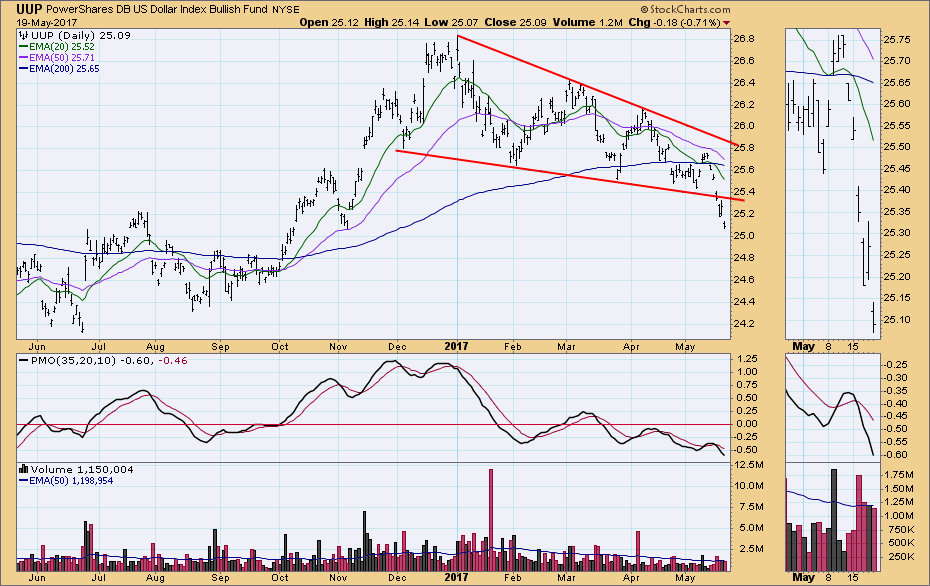Click the lower red trendline on the price chart
This screenshot has height=586, width=930.
(x=569, y=176)
